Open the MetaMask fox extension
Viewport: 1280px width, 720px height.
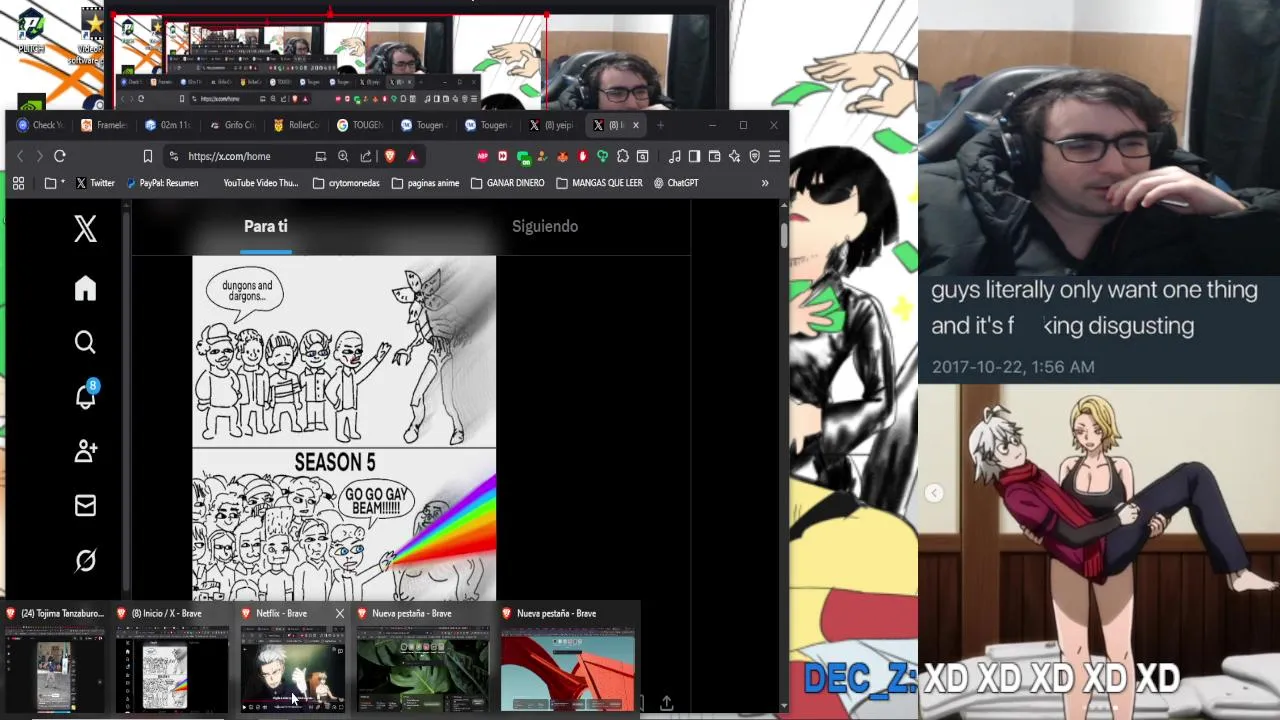[563, 156]
